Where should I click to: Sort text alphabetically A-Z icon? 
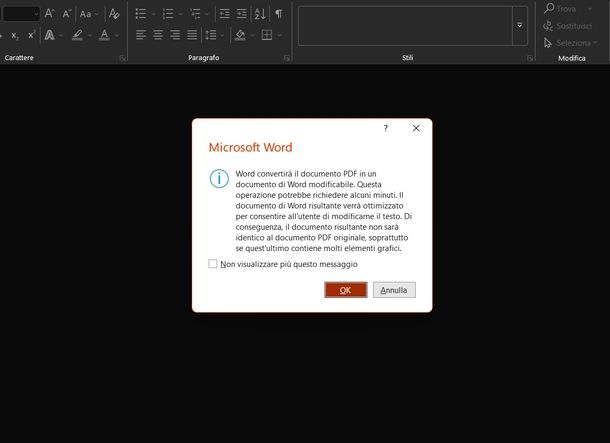(260, 14)
